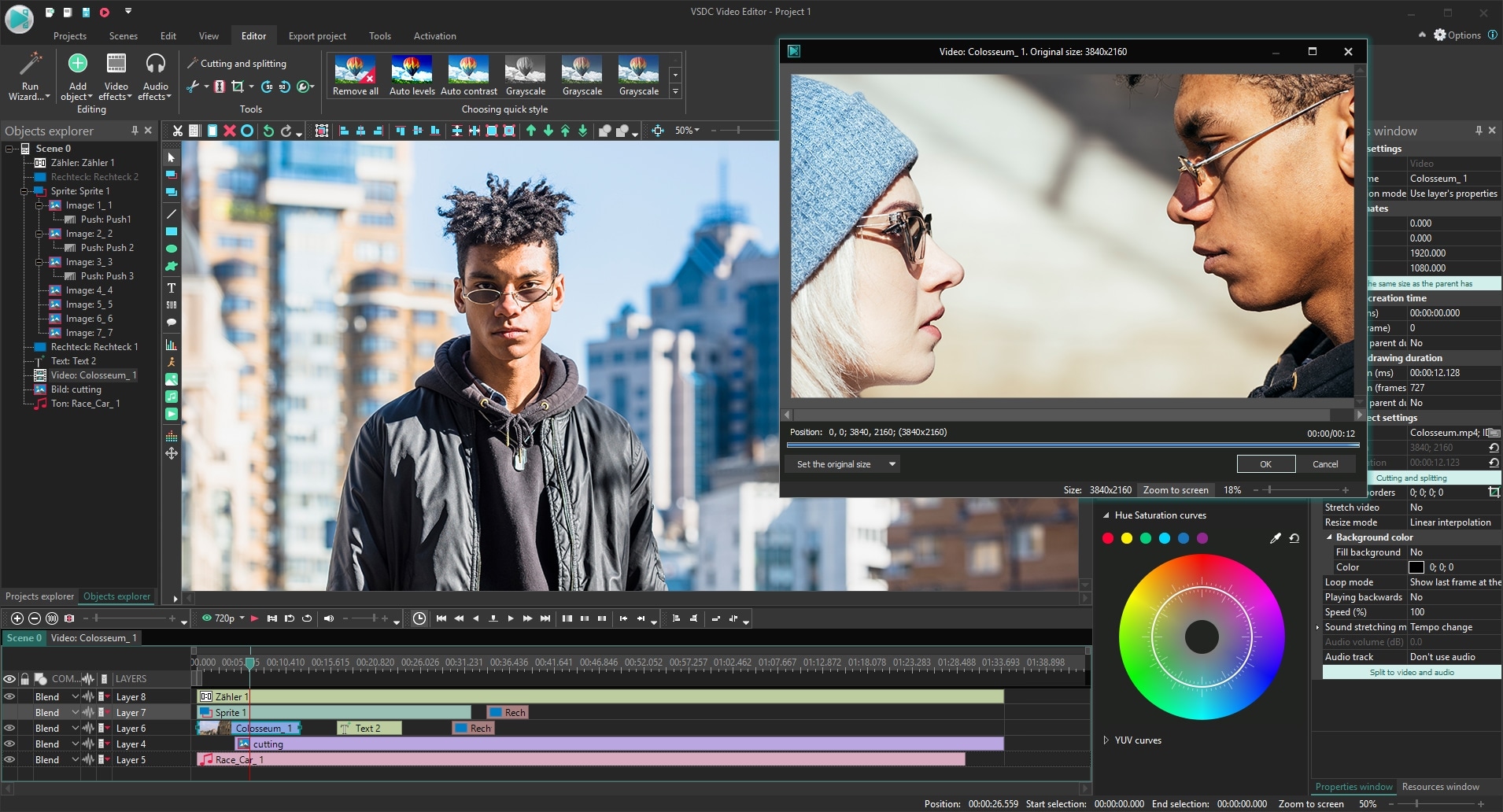1503x812 pixels.
Task: Open the Audio effects headphones icon
Action: click(155, 65)
